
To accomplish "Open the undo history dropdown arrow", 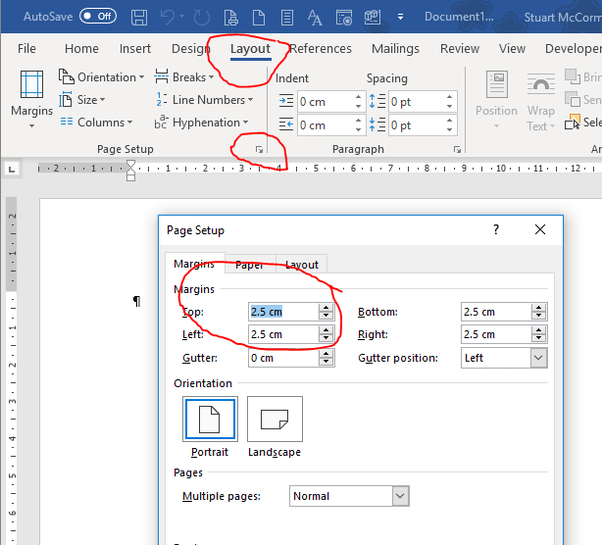I will (x=182, y=17).
